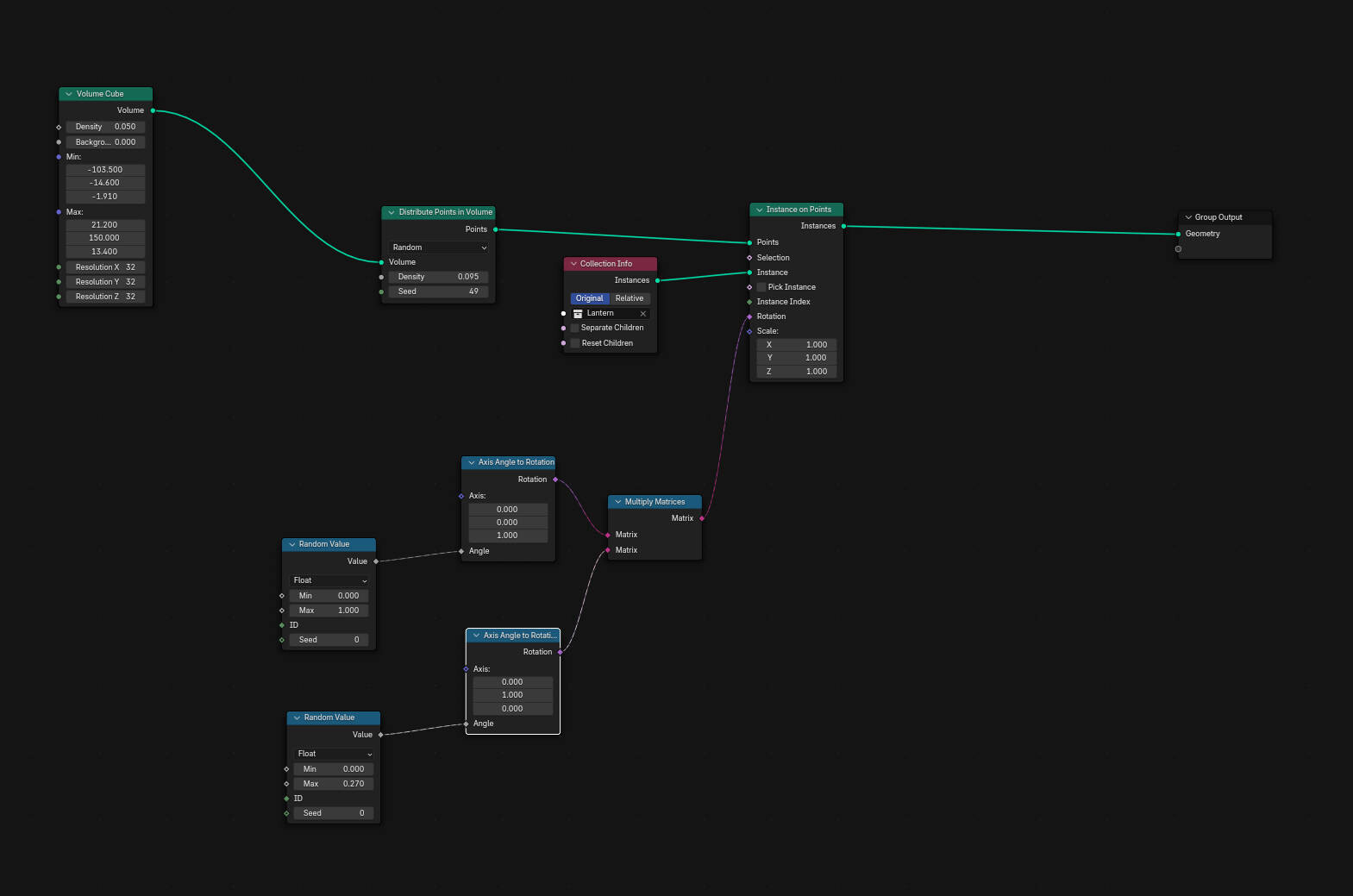The width and height of the screenshot is (1353, 896).
Task: Click Instances output socket on Collection Info
Action: [657, 280]
